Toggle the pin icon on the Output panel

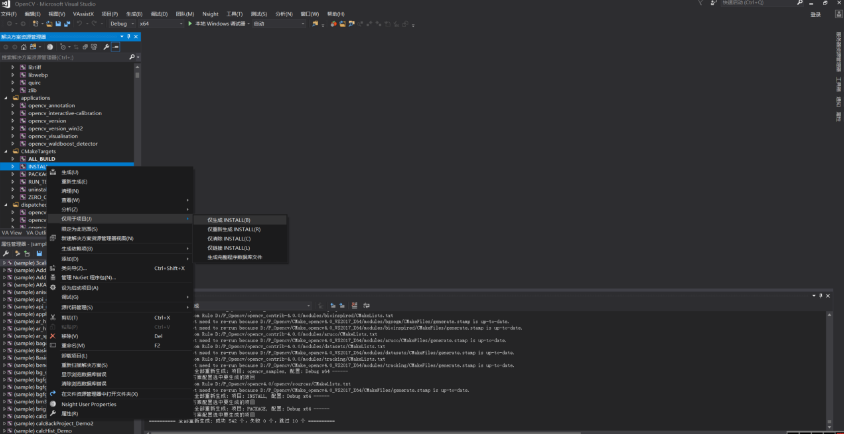[821, 296]
